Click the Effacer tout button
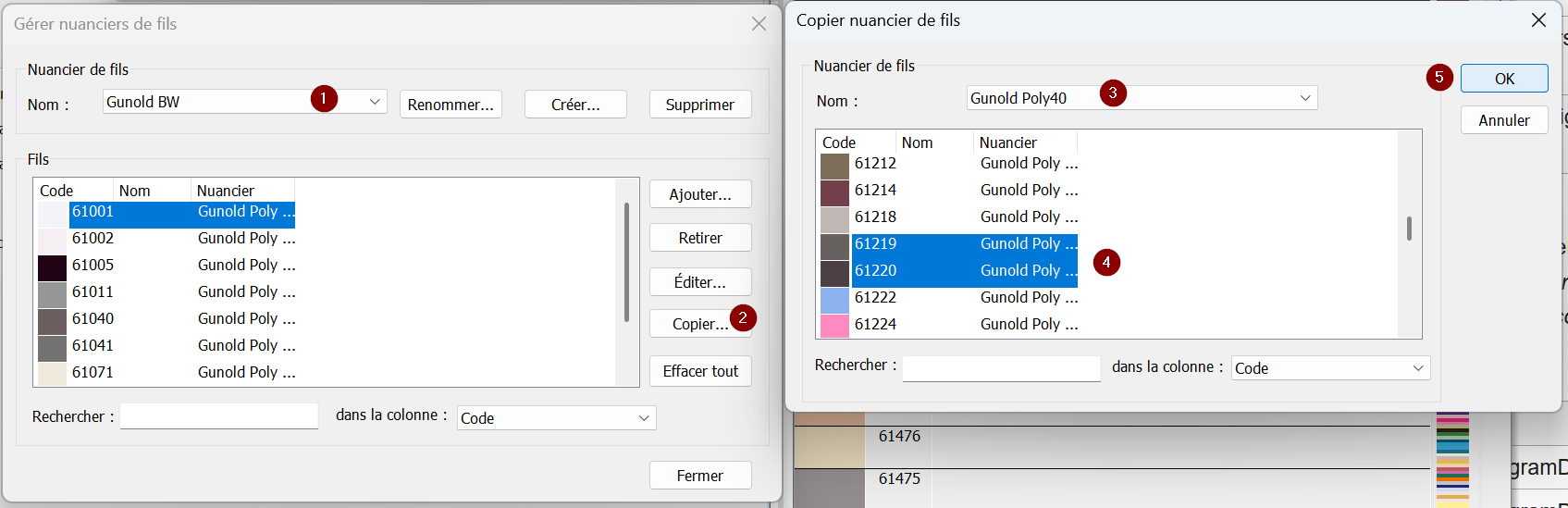1568x508 pixels. [x=699, y=371]
